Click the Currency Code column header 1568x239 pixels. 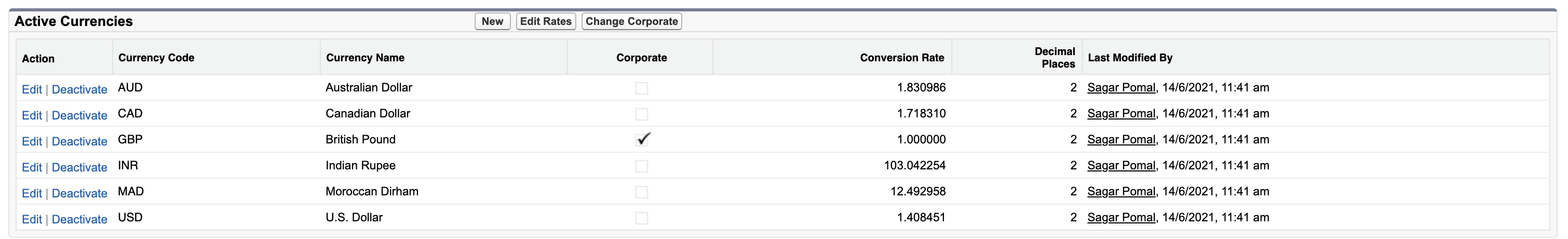[156, 58]
